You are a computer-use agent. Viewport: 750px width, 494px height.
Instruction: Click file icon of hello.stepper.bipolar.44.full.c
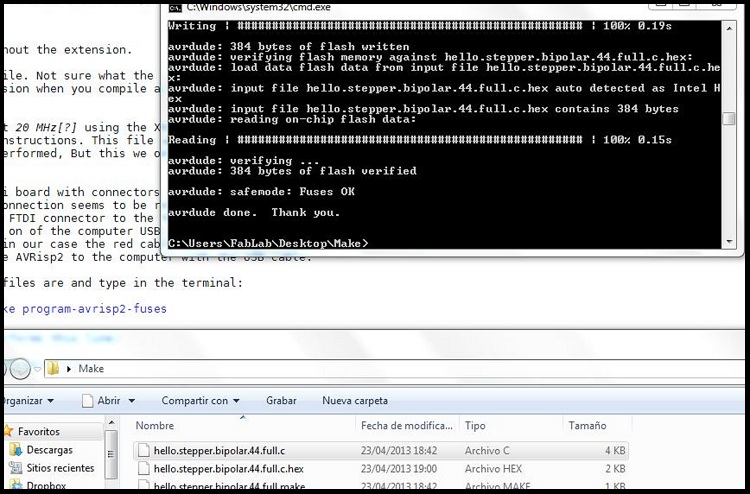tap(143, 450)
